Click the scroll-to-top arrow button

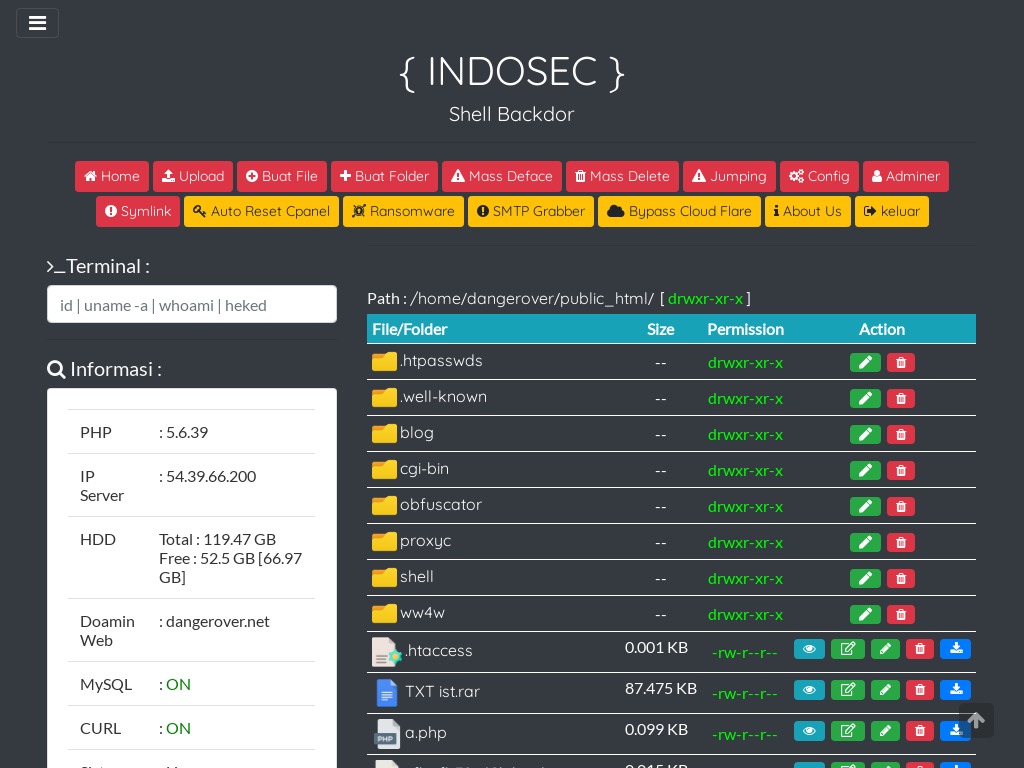coord(976,720)
